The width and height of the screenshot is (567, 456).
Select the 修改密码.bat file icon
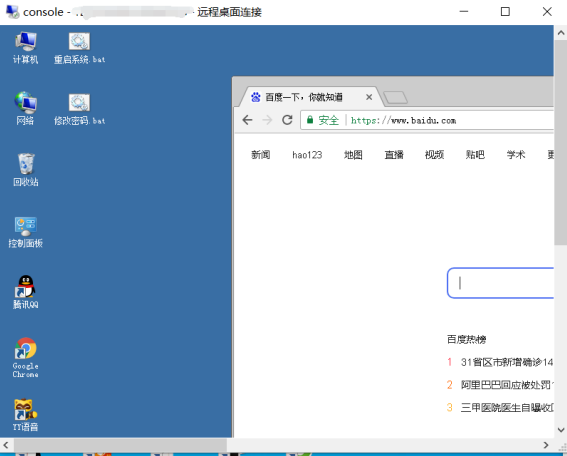click(79, 109)
